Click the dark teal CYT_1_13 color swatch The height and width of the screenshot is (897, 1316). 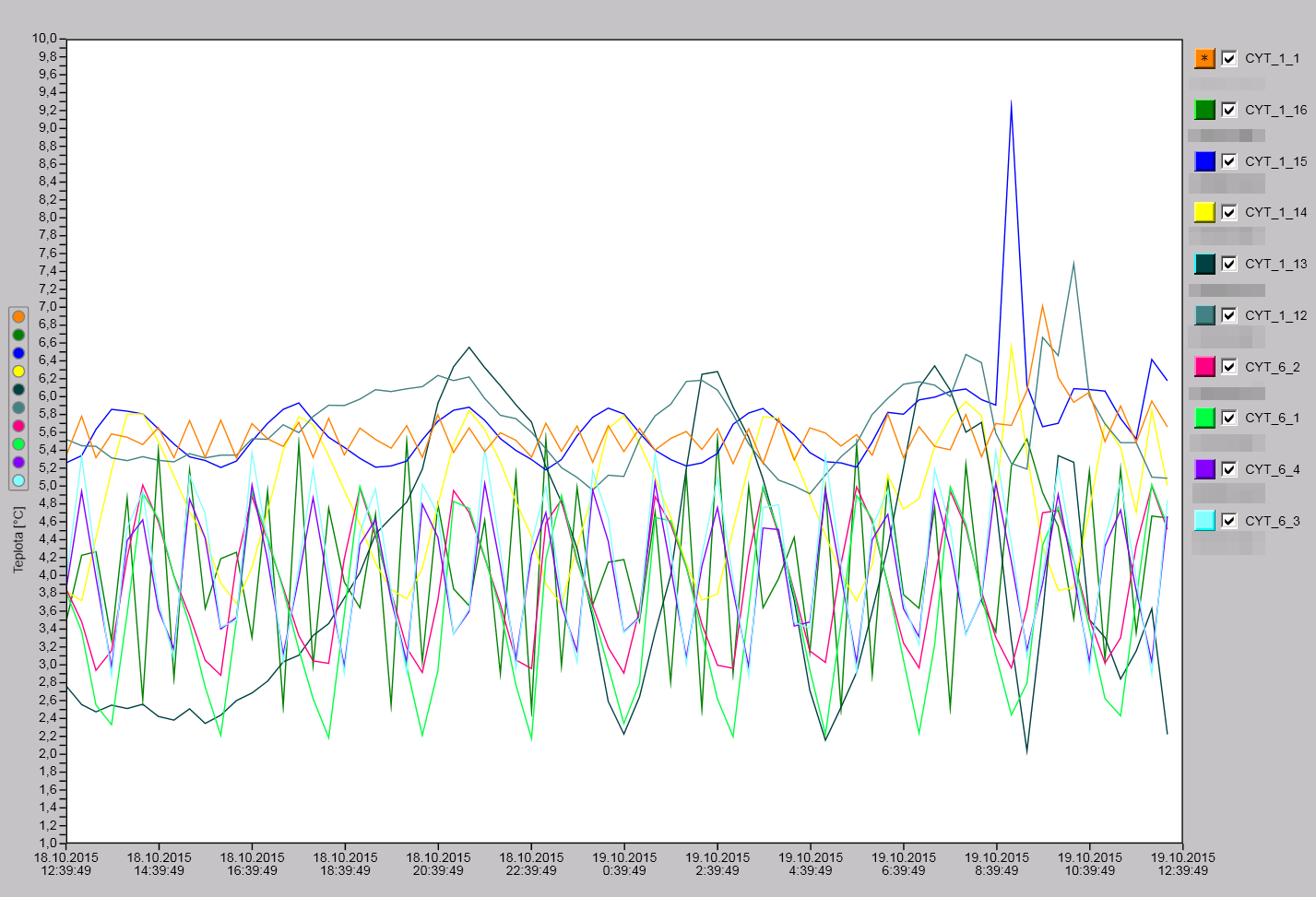click(1204, 264)
